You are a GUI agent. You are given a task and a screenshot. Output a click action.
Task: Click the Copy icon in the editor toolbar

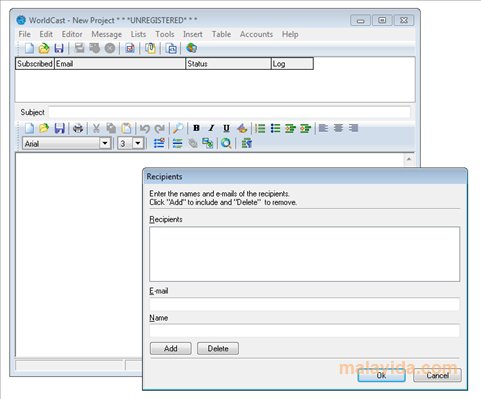(111, 128)
